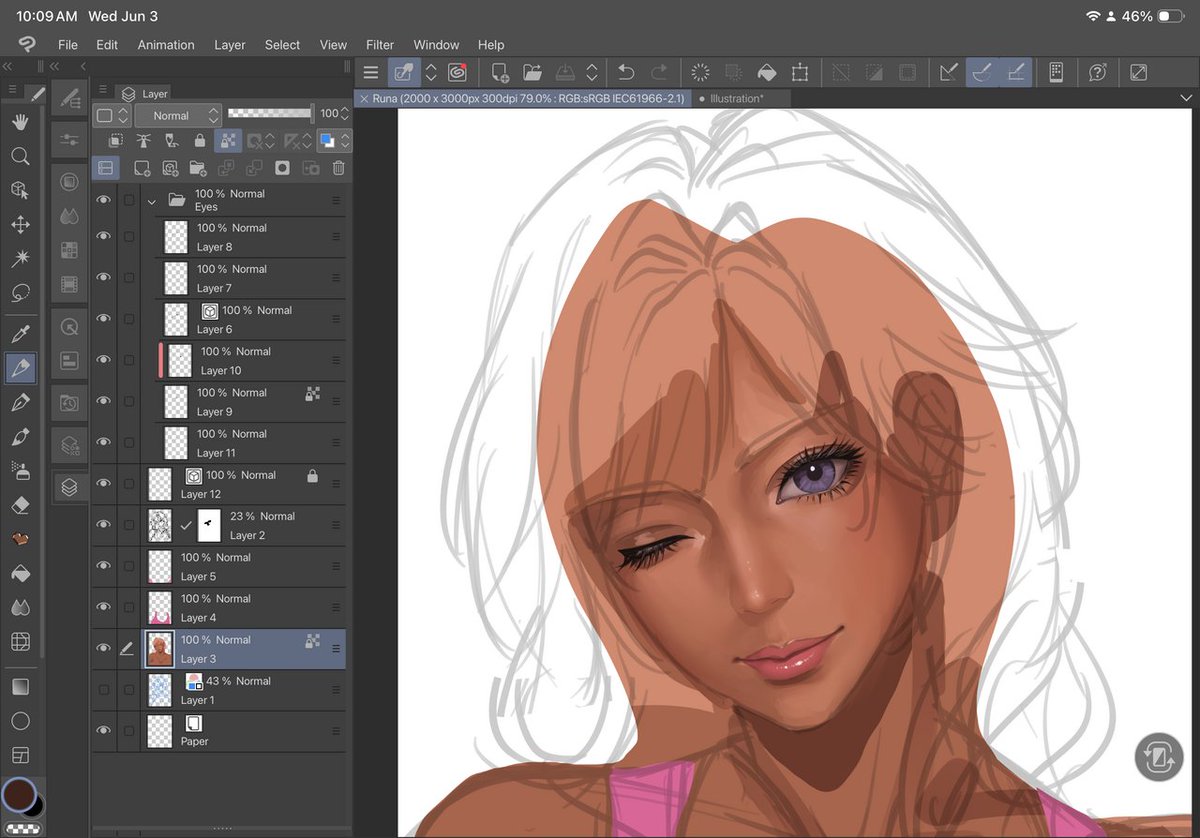Show hidden Layer 1 visibility box

point(103,689)
